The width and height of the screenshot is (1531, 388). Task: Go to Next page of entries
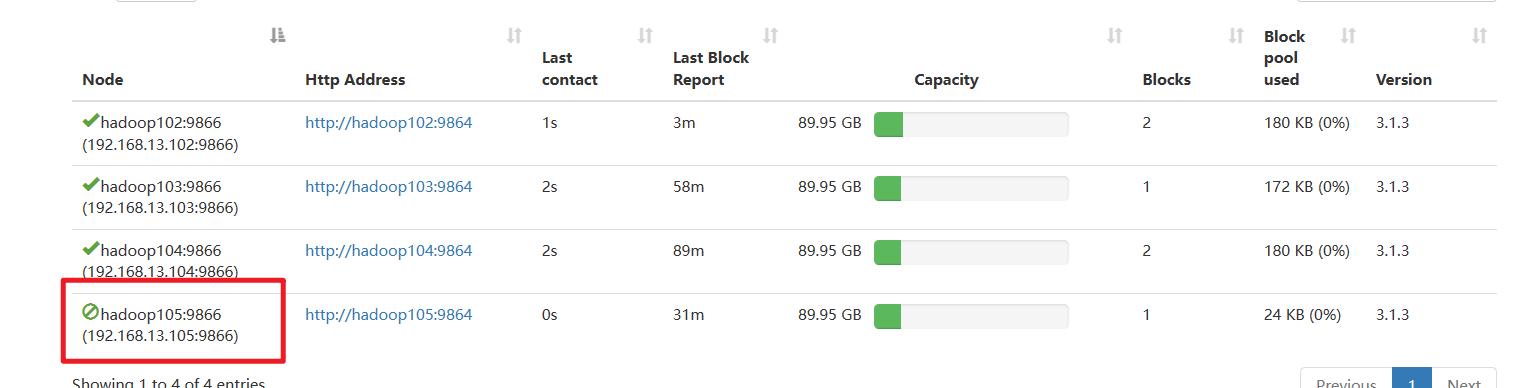(1464, 378)
